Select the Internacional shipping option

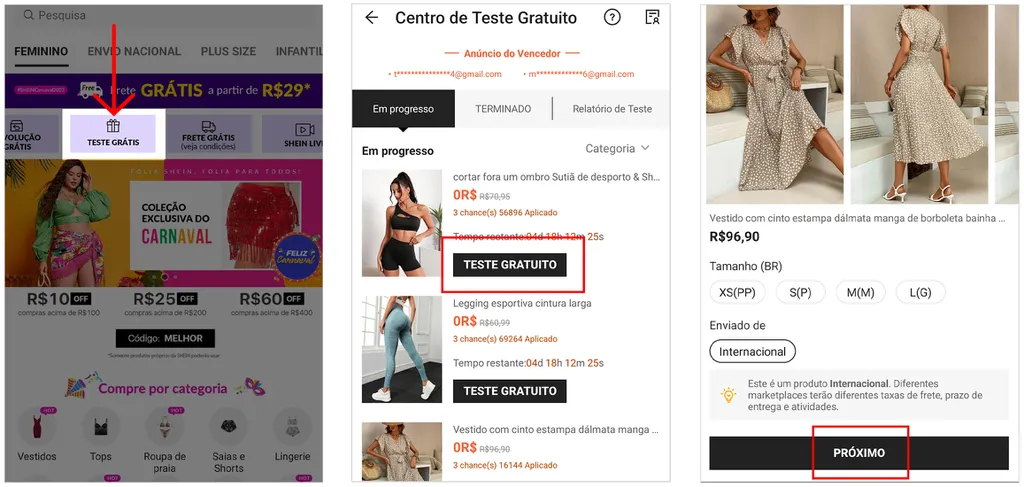752,352
